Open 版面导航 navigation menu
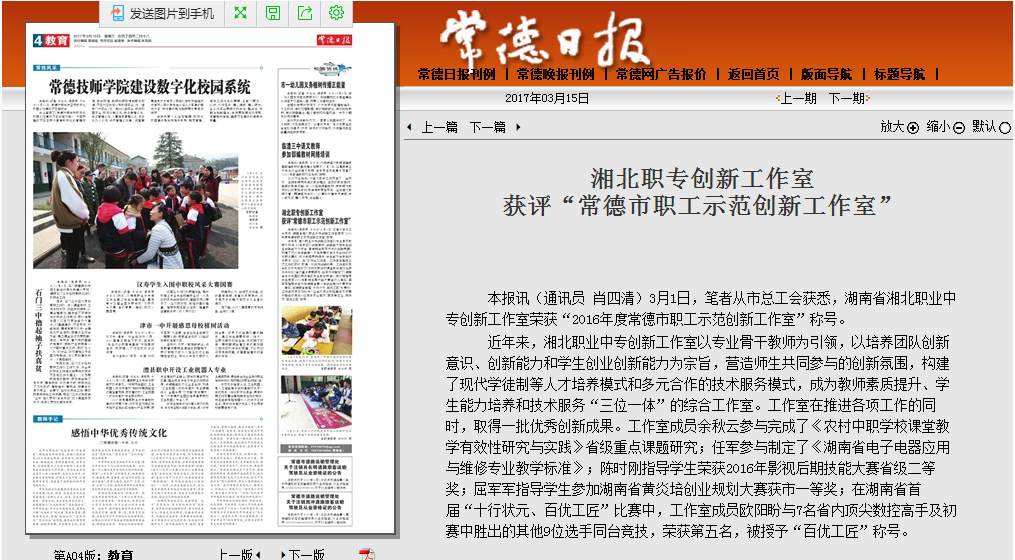The height and width of the screenshot is (560, 1015). 827,74
